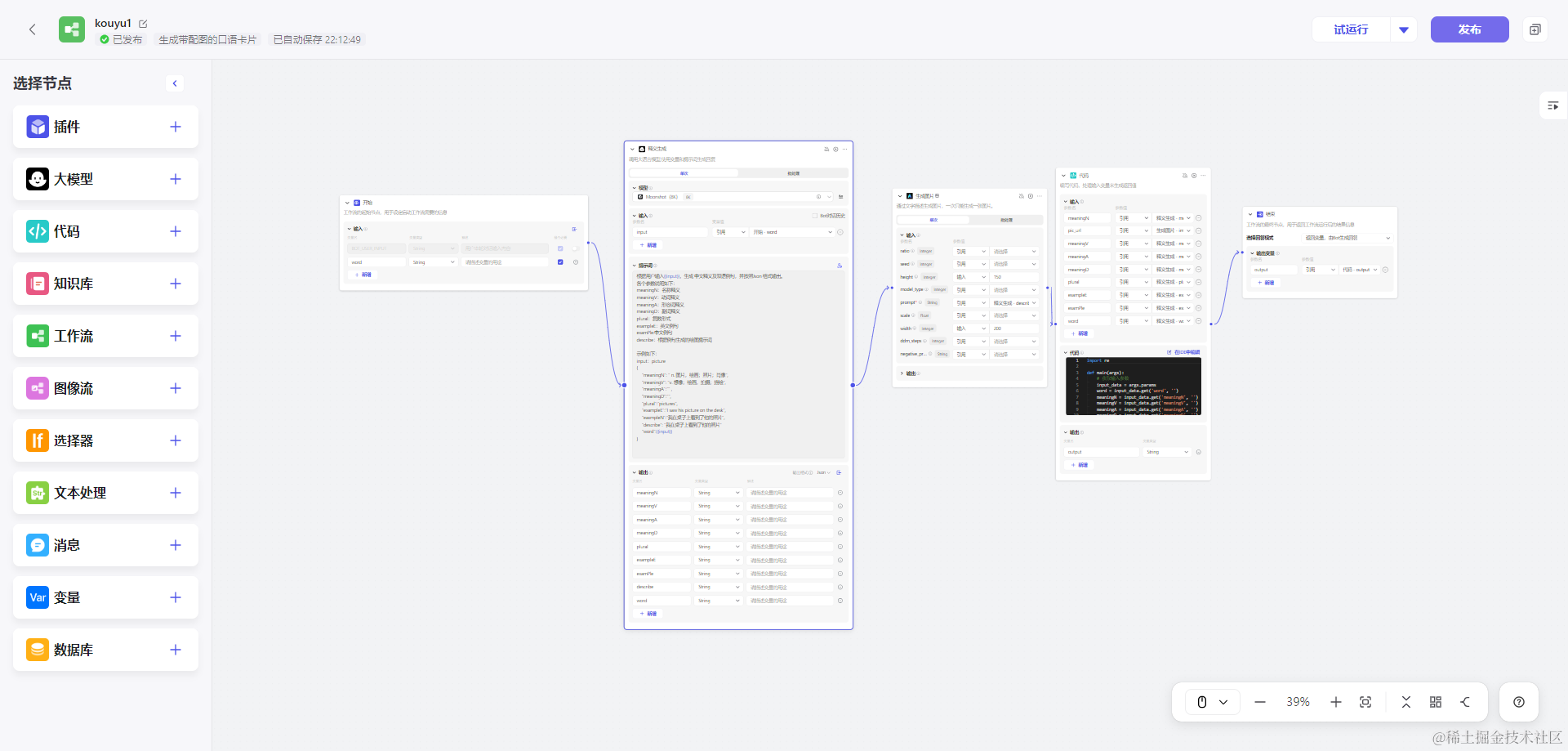Open the Json output format dropdown

[x=823, y=472]
